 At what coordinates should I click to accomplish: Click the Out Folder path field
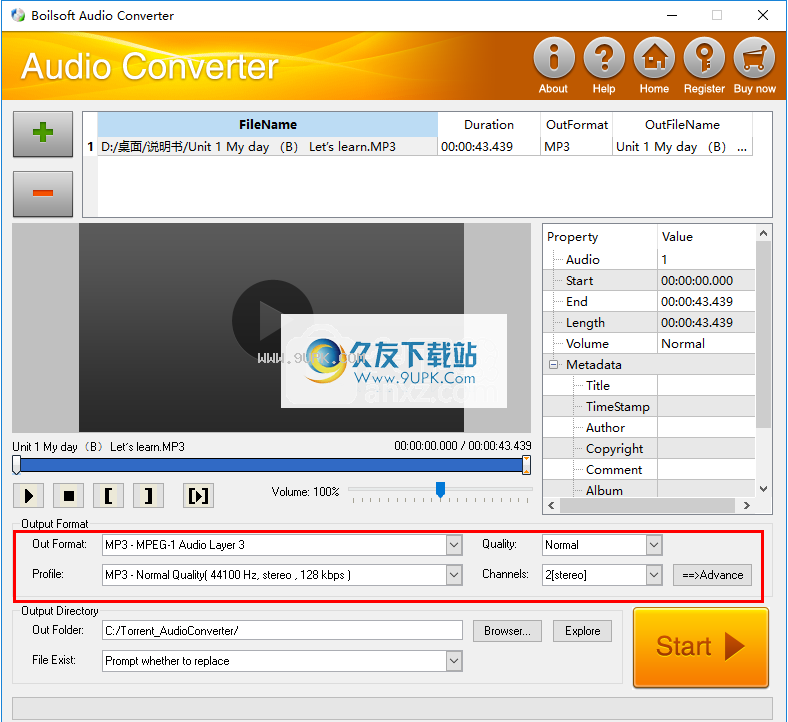282,631
